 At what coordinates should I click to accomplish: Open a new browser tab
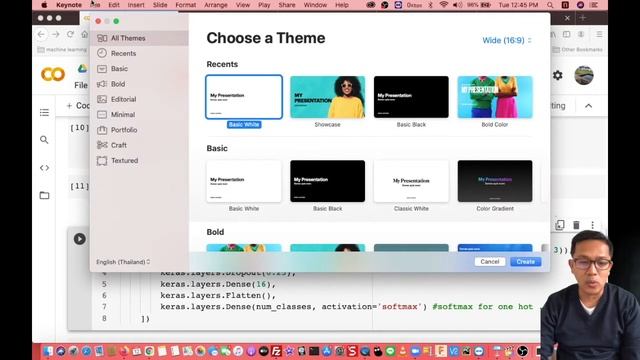point(583,18)
